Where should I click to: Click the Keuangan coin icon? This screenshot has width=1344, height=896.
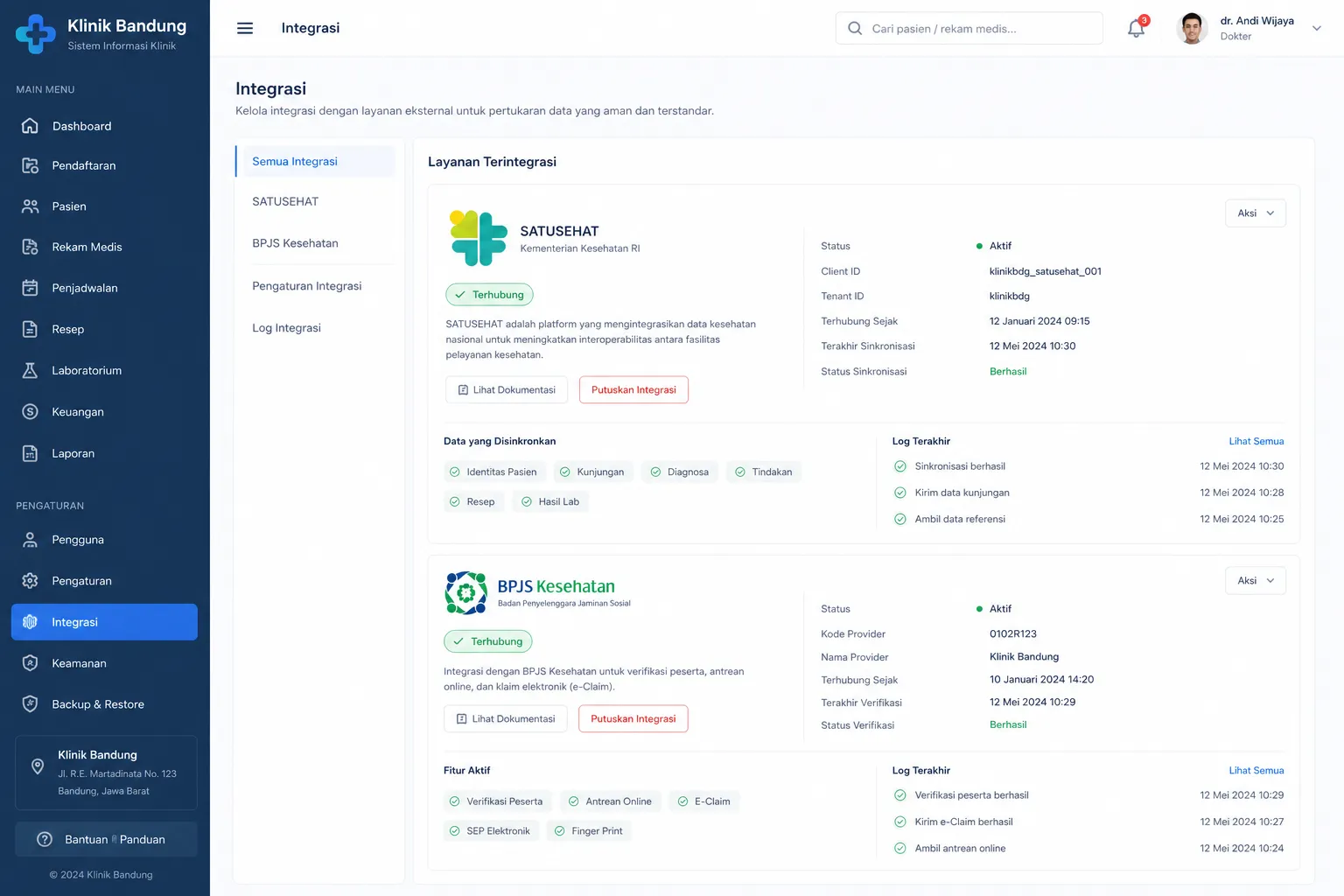tap(30, 411)
